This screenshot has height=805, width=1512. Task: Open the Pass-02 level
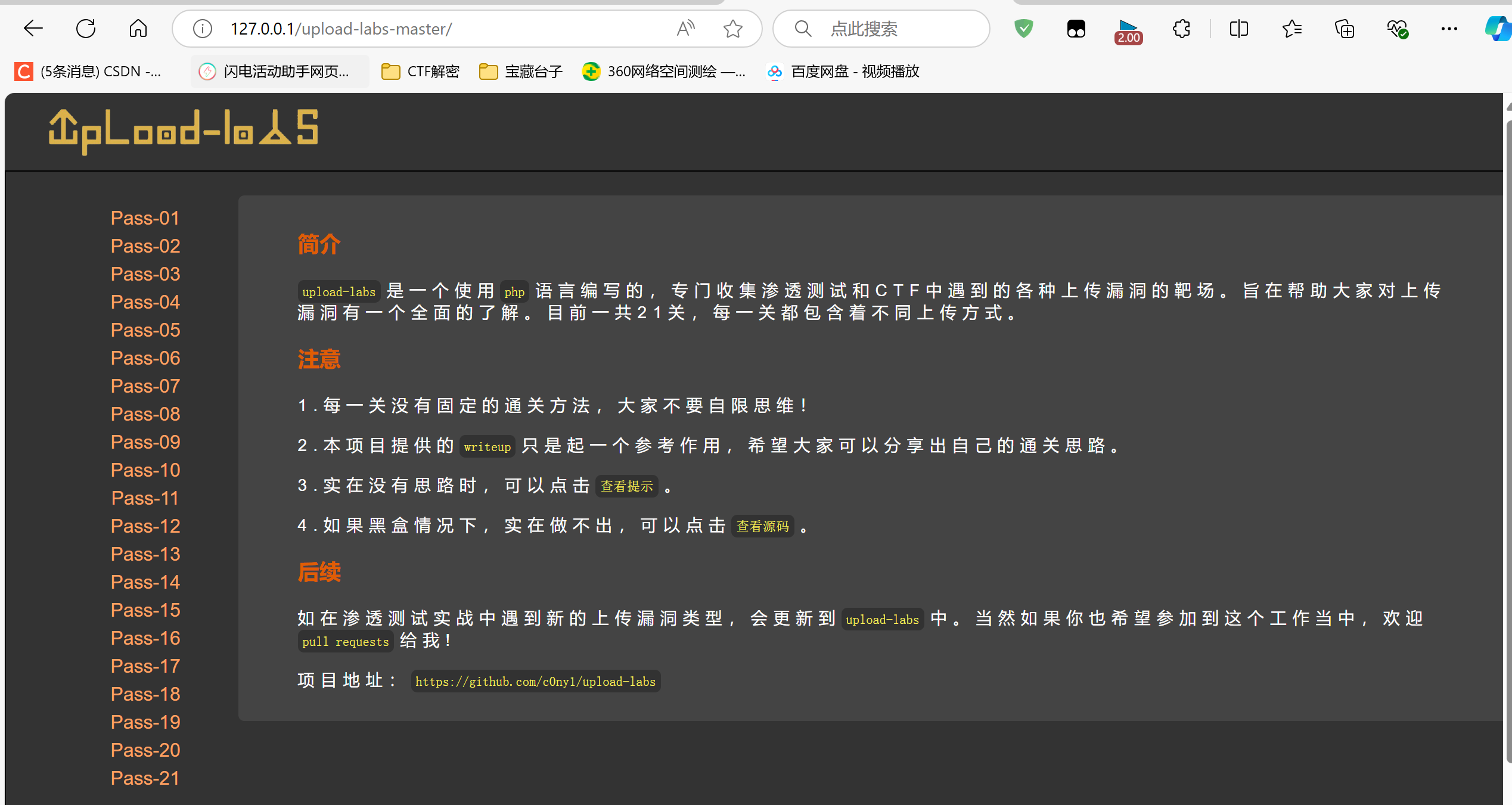[x=145, y=246]
